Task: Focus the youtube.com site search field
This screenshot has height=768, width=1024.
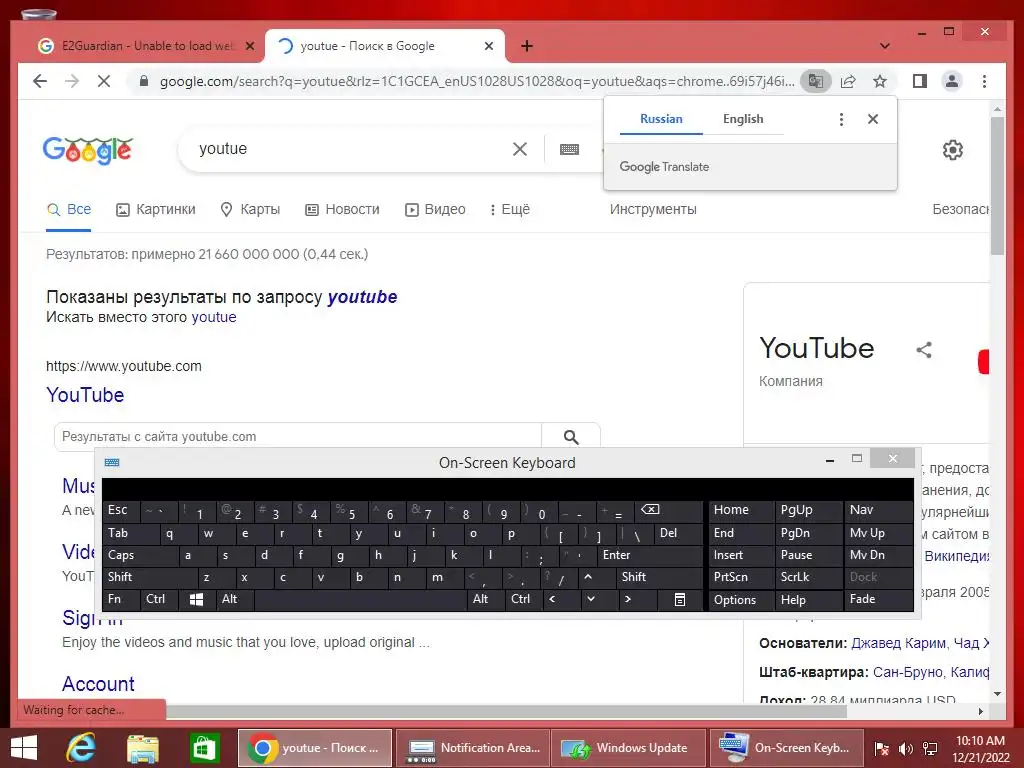Action: click(x=298, y=436)
